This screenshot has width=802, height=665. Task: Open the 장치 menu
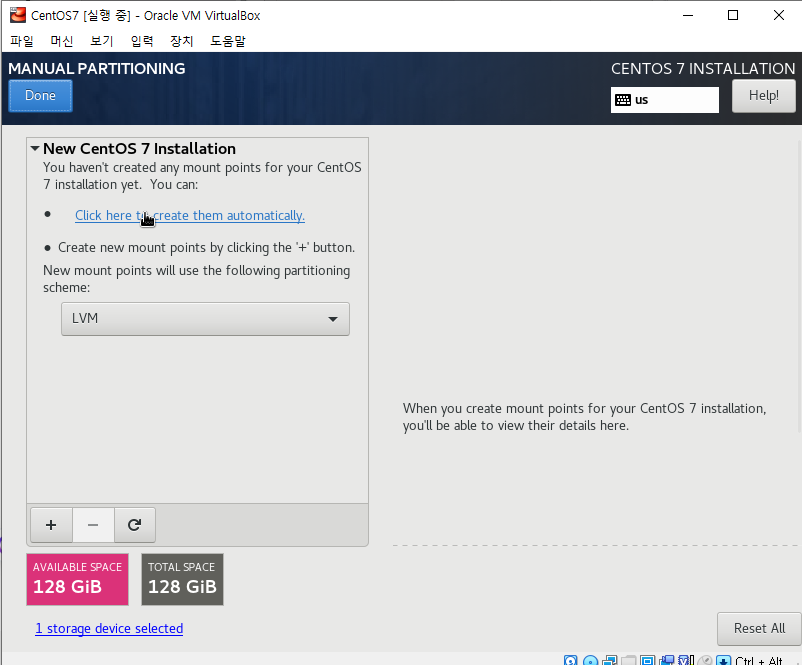[x=182, y=41]
